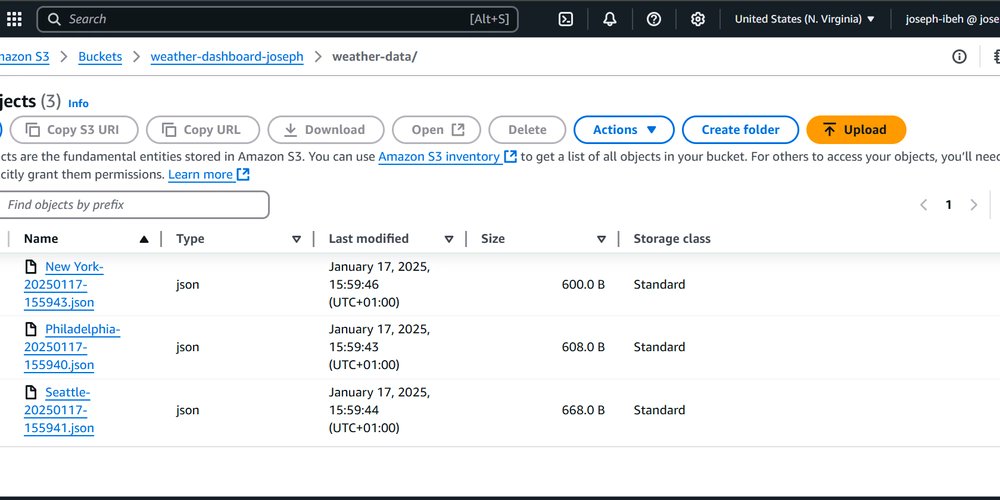The height and width of the screenshot is (500, 1000).
Task: Click the Find objects by prefix field
Action: pos(133,205)
